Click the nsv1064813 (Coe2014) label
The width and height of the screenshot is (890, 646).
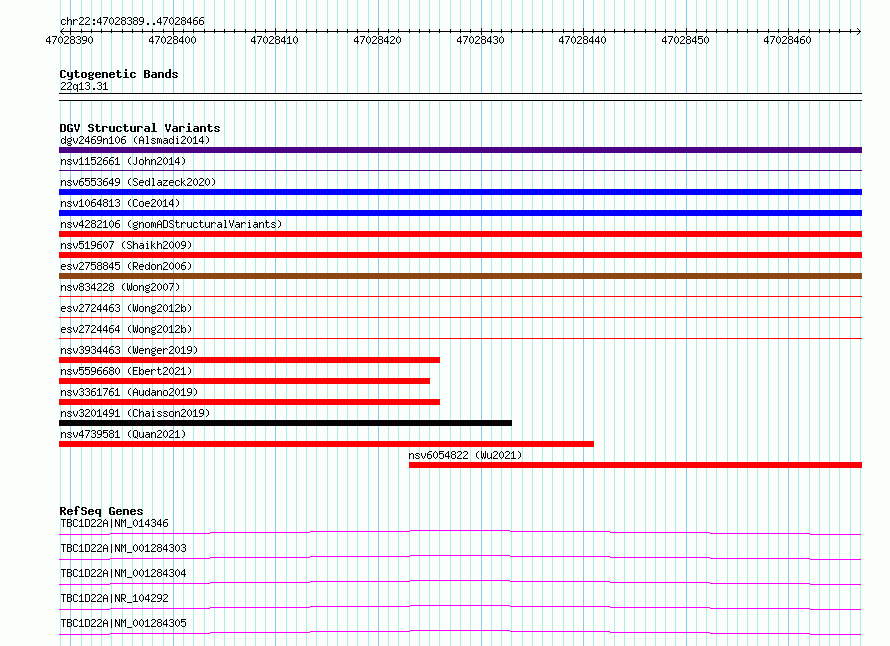120,203
